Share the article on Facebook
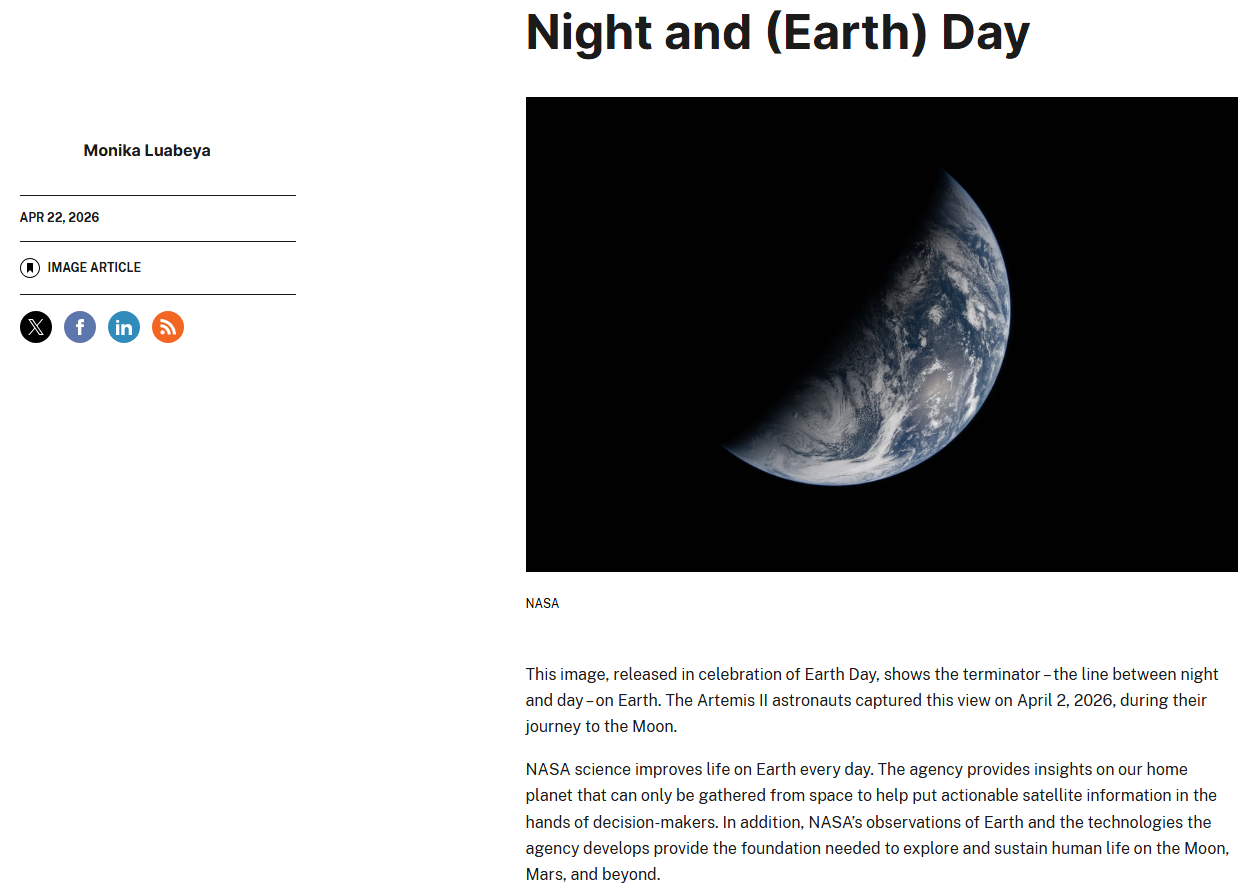 tap(80, 327)
